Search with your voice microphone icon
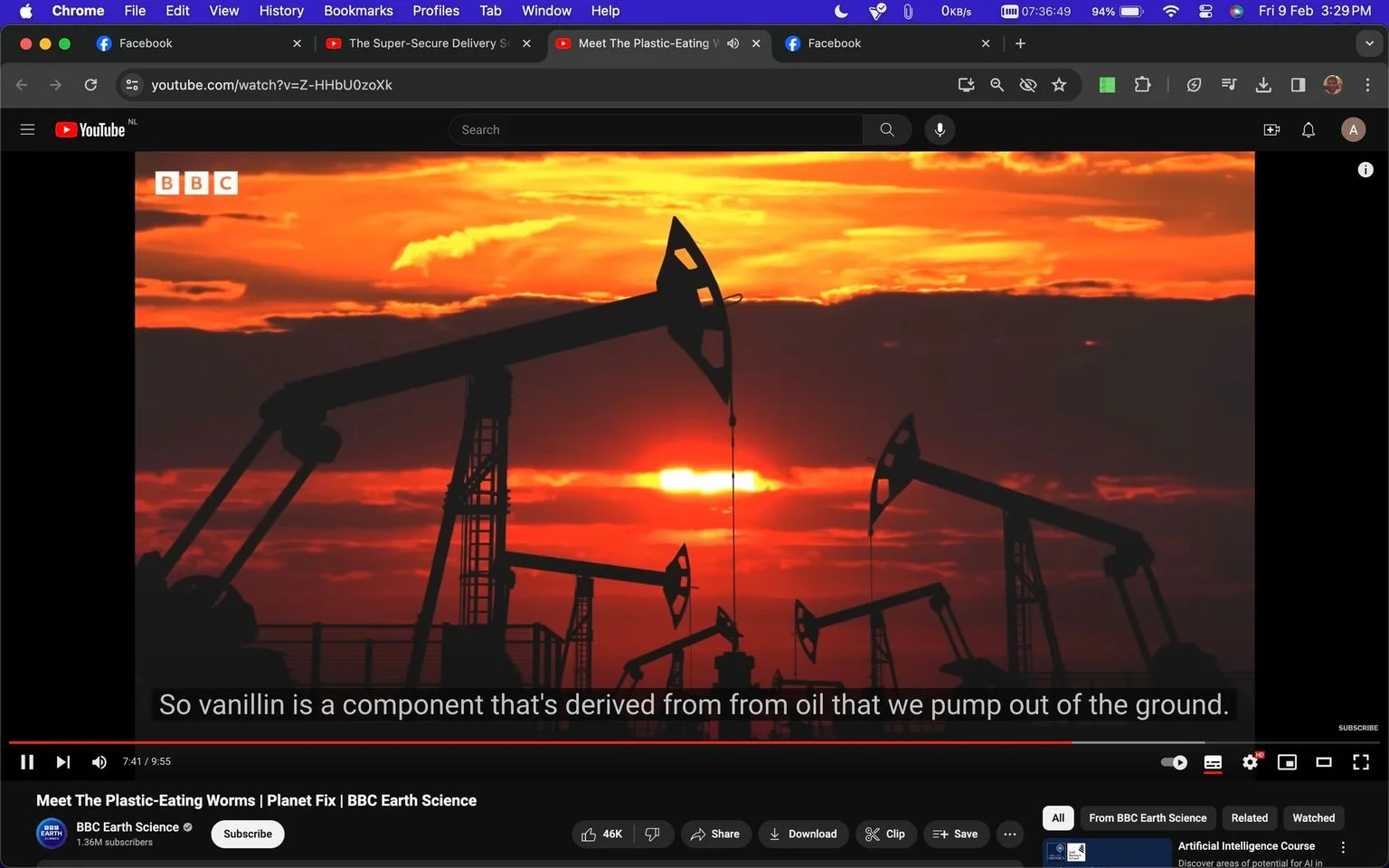This screenshot has width=1389, height=868. (940, 130)
